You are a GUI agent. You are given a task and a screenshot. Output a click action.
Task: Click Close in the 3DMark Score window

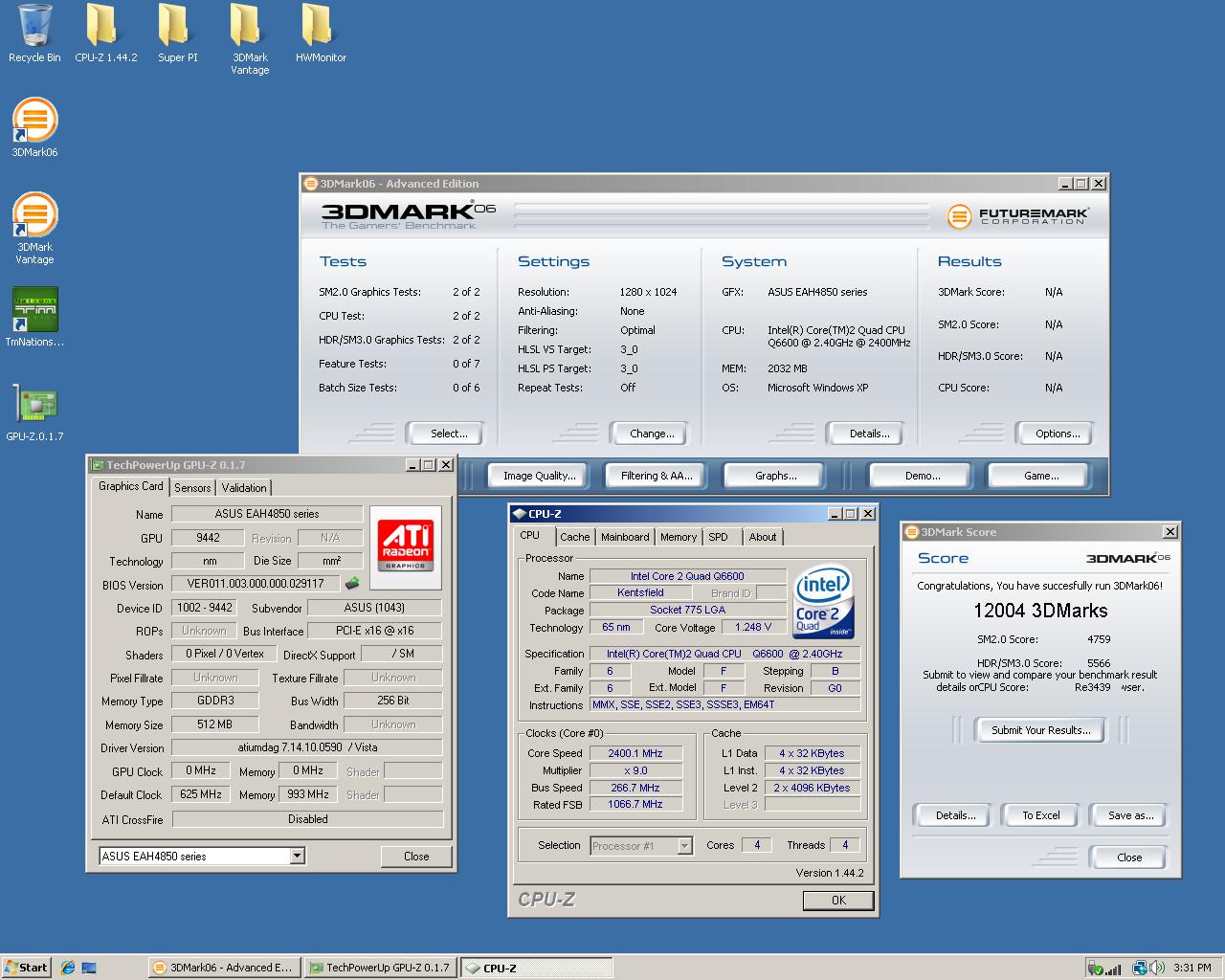coord(1129,857)
